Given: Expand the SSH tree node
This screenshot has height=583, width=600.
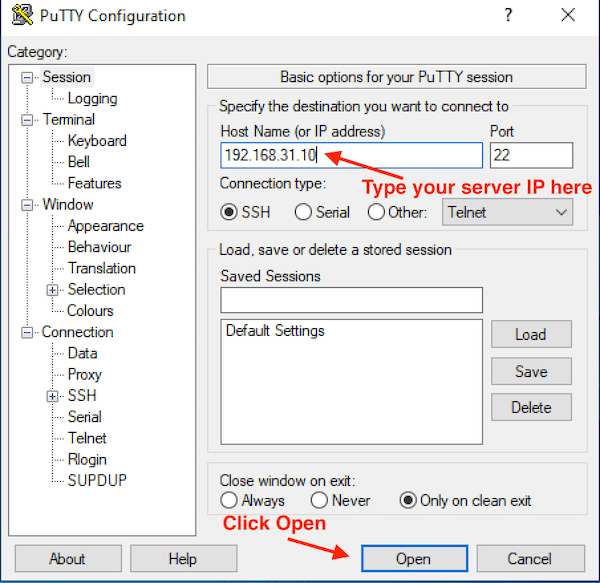Looking at the screenshot, I should tap(53, 396).
